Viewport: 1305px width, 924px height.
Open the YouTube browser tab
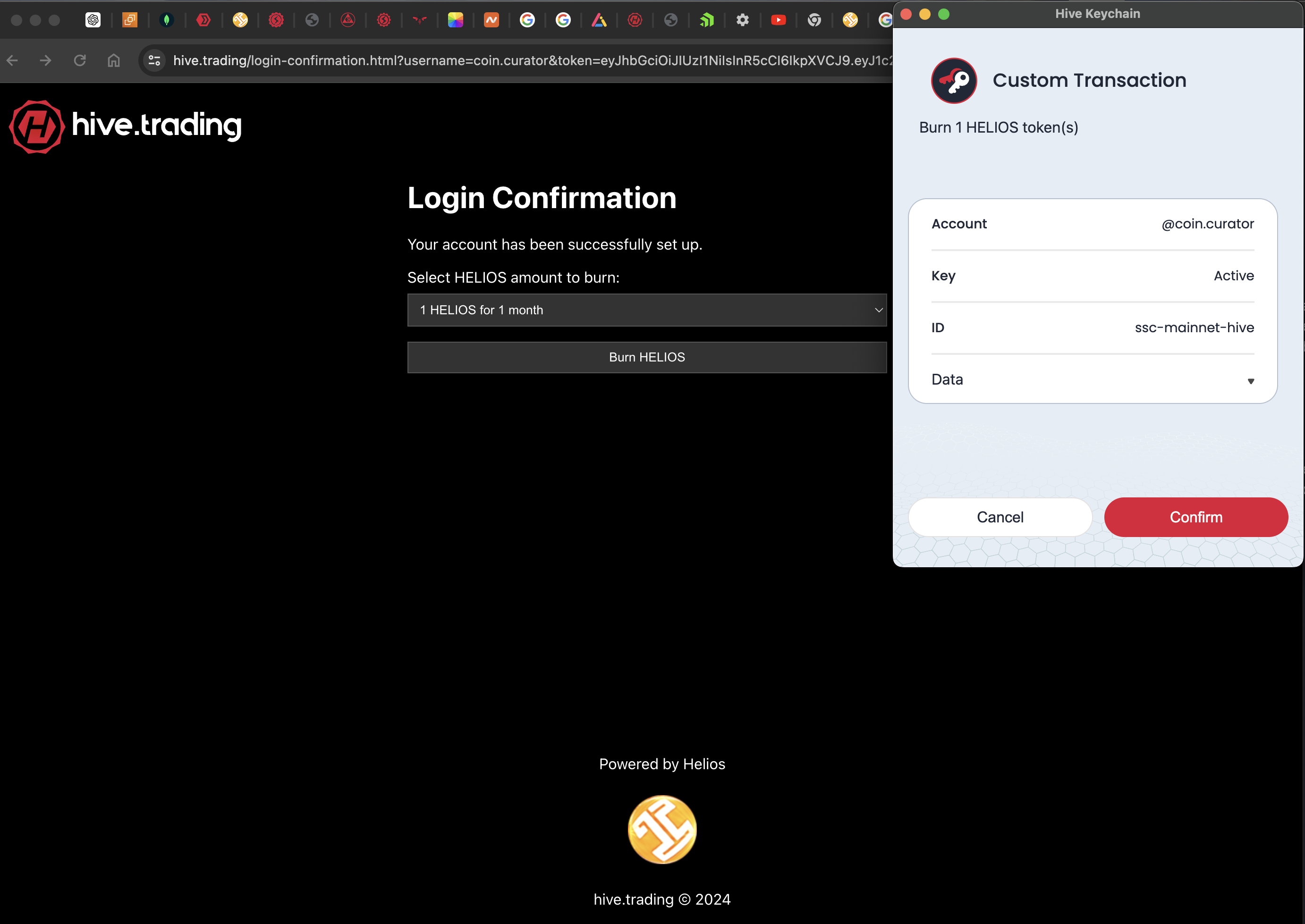click(x=779, y=20)
